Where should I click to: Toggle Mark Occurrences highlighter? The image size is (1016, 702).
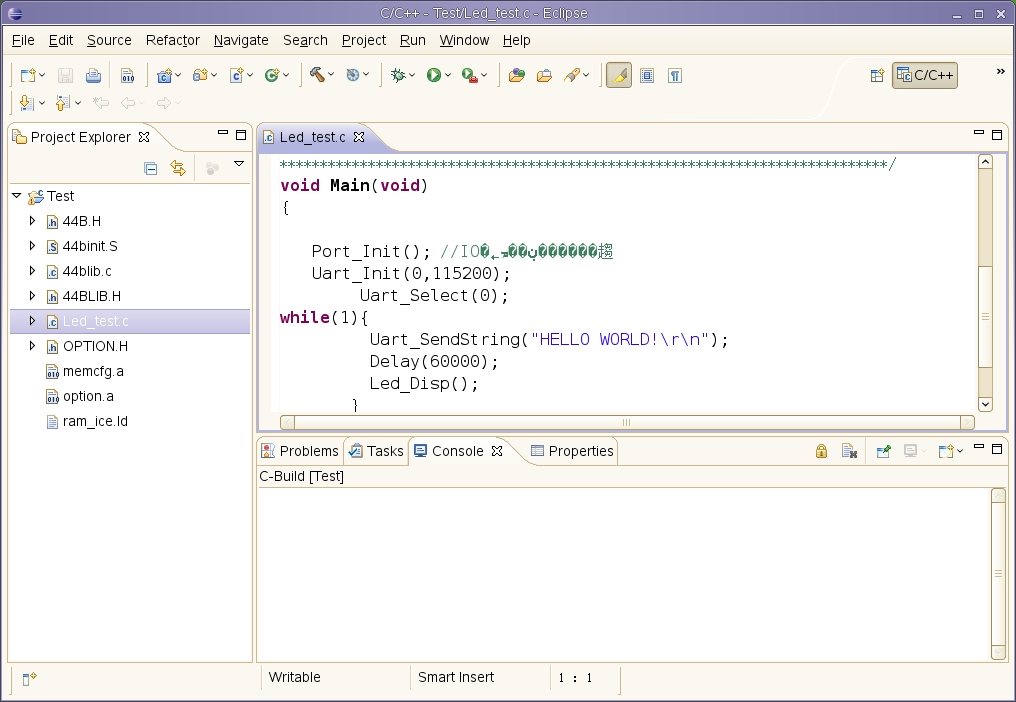tap(619, 76)
